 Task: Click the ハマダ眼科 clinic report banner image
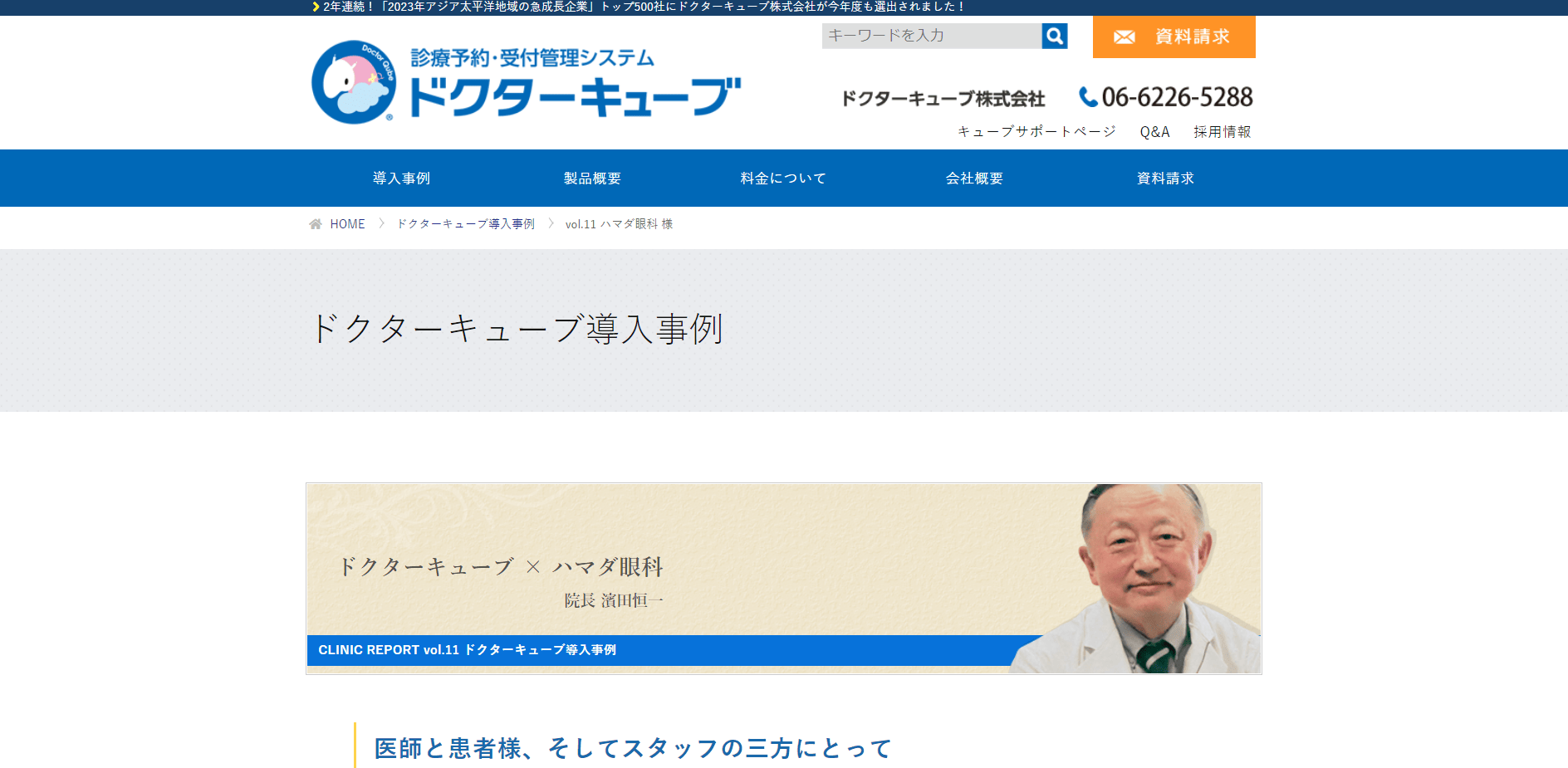coord(784,579)
